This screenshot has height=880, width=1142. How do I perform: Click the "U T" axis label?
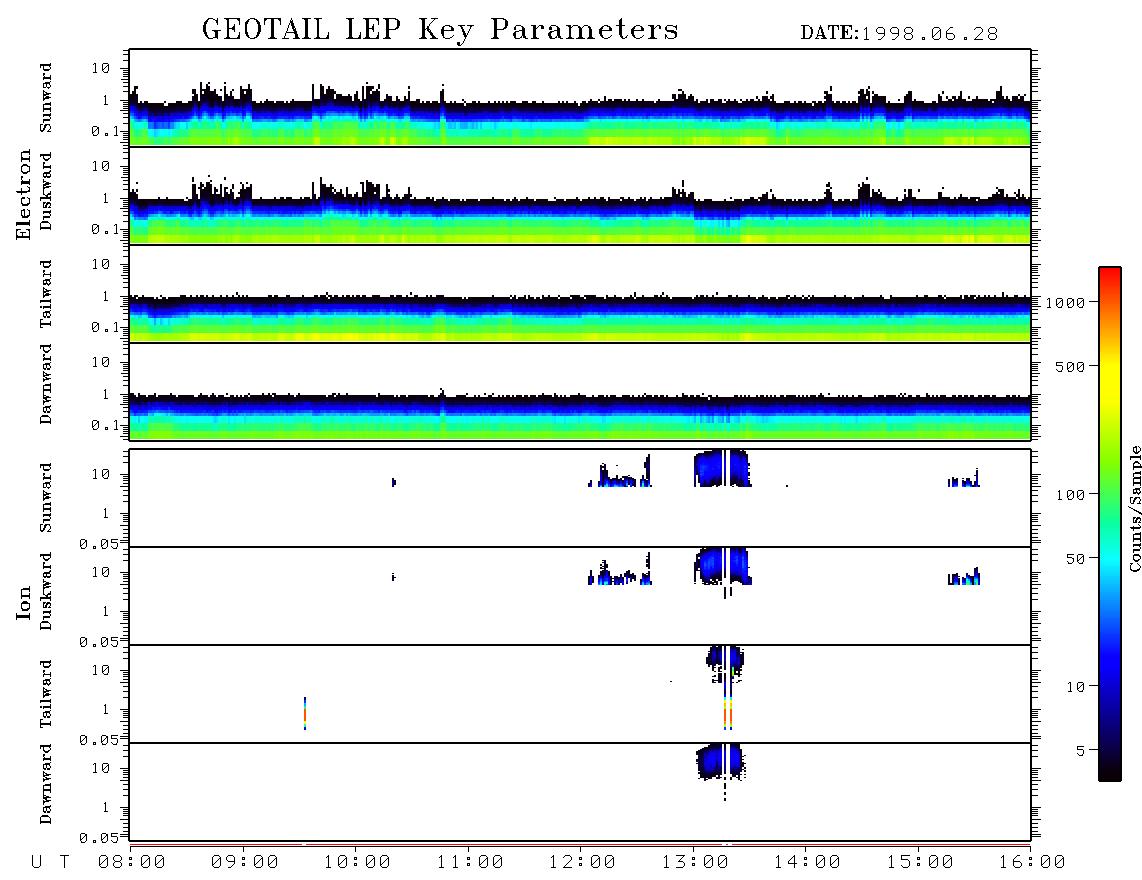pyautogui.click(x=50, y=863)
